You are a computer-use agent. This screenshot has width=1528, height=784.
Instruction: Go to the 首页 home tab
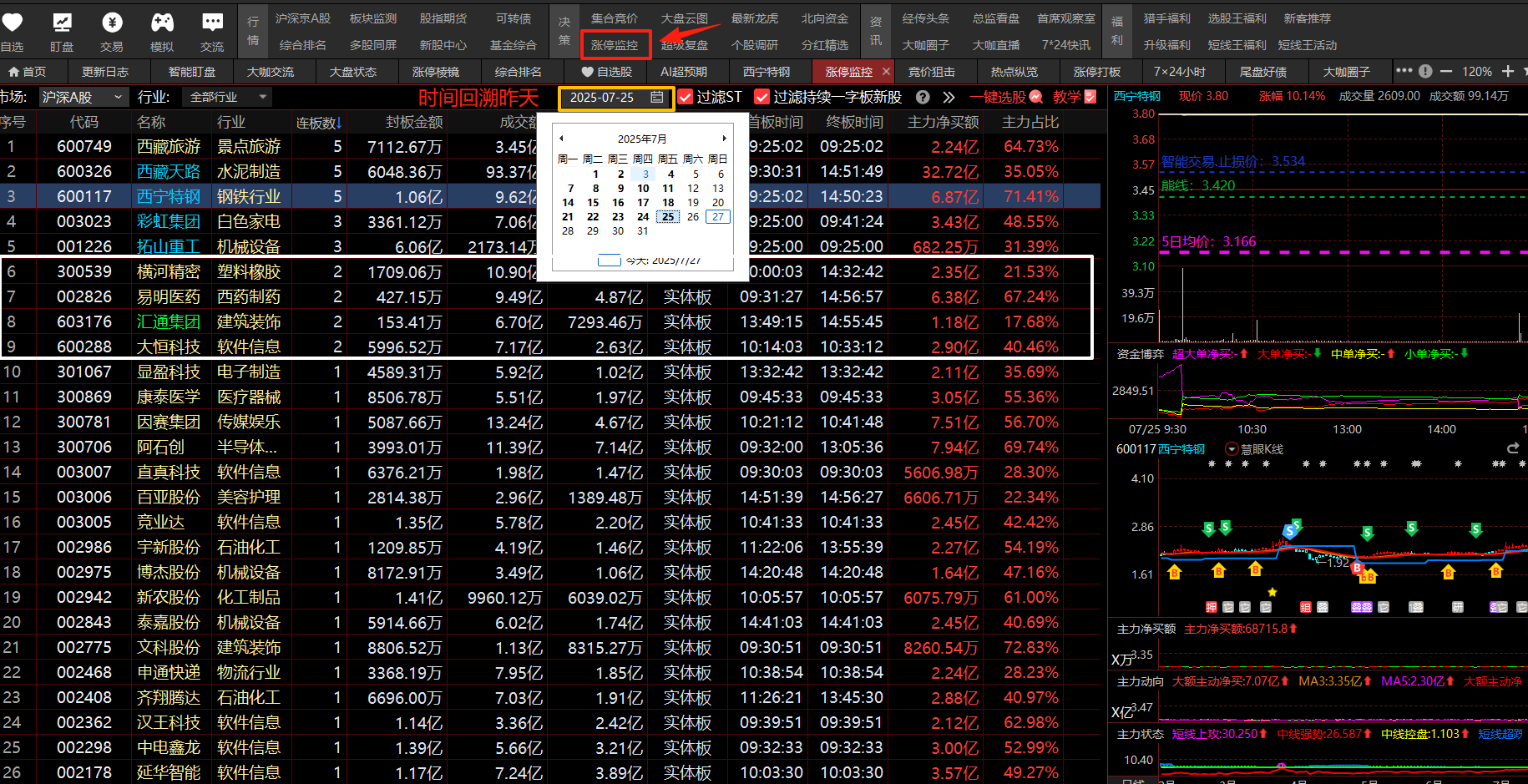click(28, 72)
